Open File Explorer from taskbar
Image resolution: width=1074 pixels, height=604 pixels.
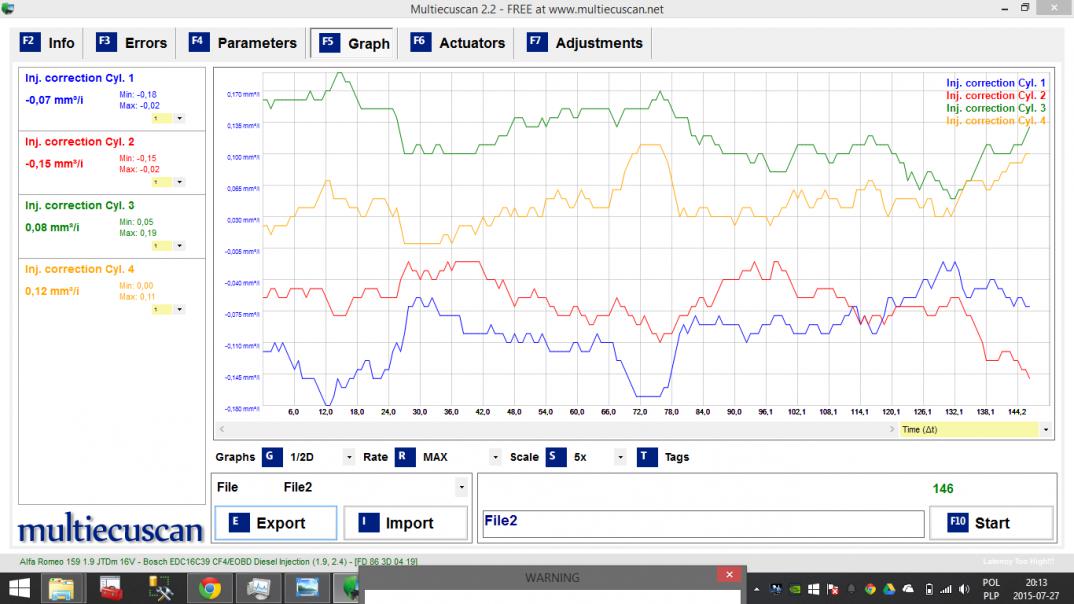[x=61, y=589]
